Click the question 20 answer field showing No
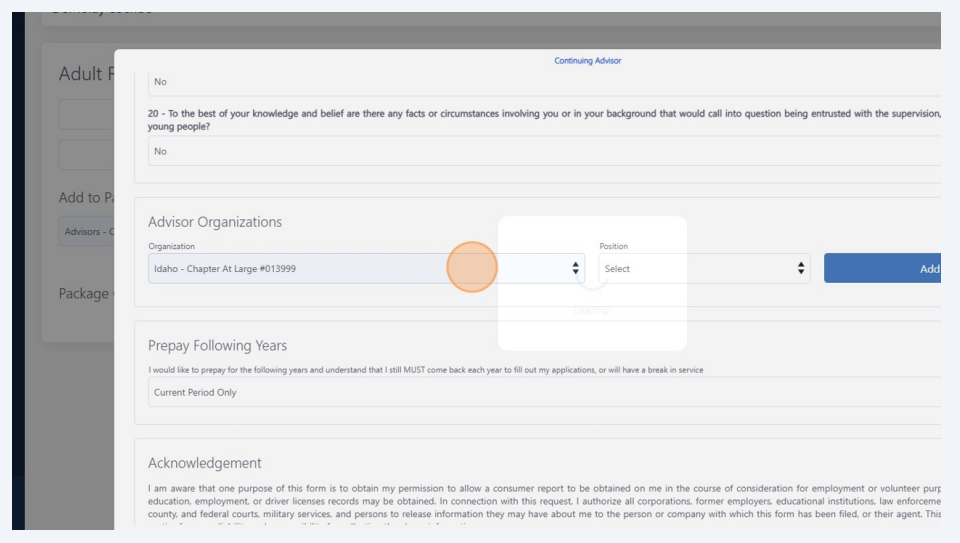The width and height of the screenshot is (960, 543). 544,151
